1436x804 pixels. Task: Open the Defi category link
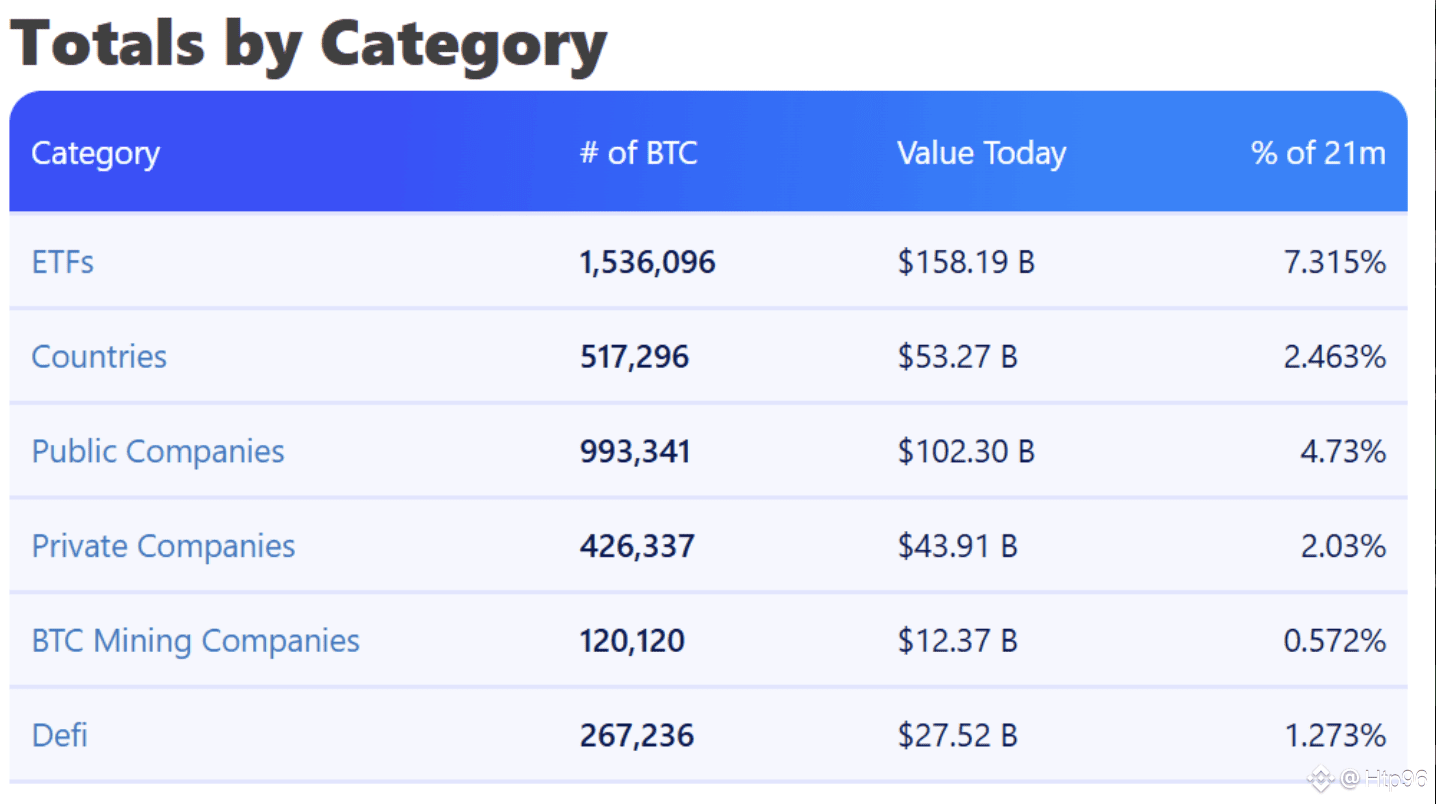coord(59,736)
